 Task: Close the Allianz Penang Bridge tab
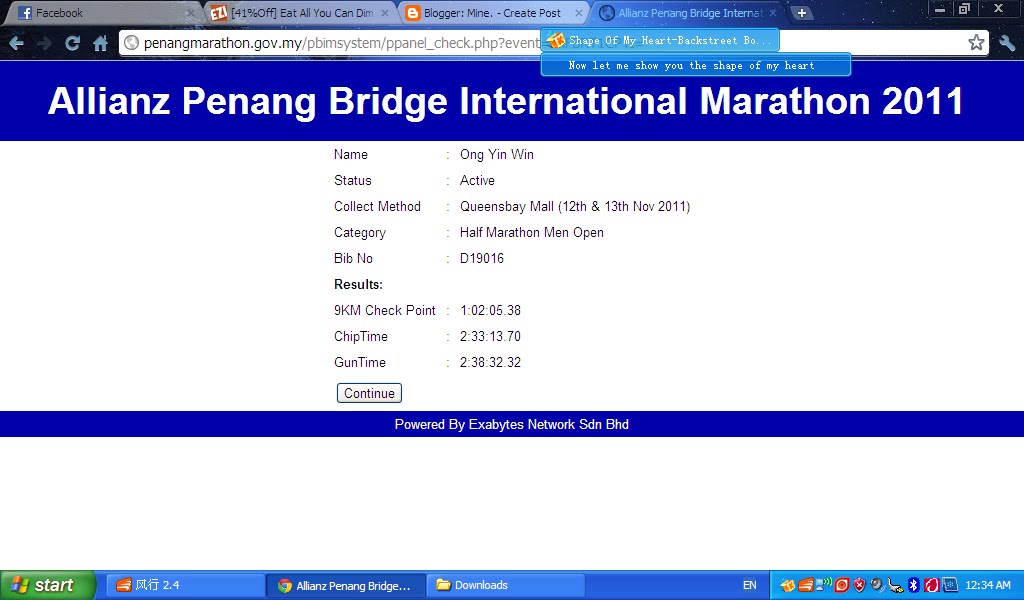tap(773, 13)
